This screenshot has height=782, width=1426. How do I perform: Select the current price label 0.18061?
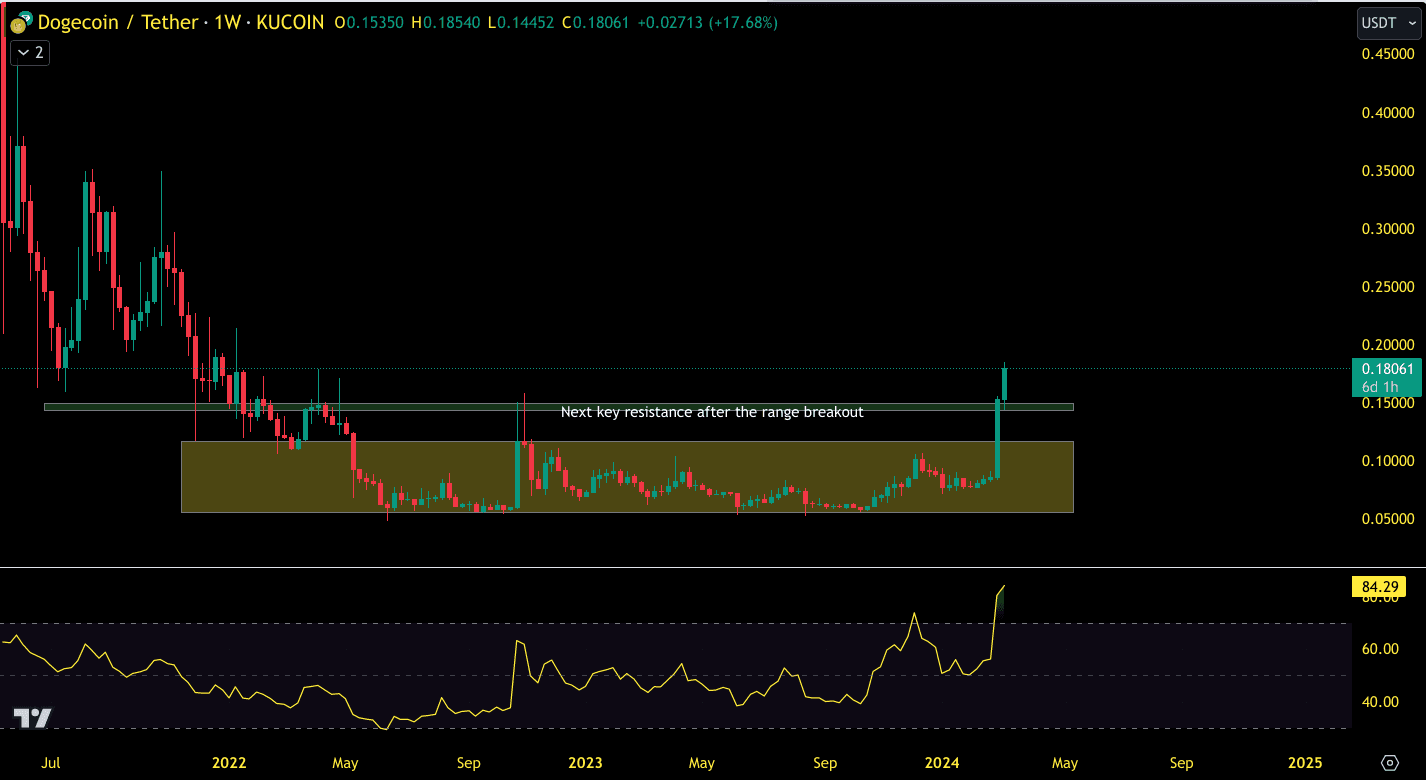click(x=1388, y=368)
